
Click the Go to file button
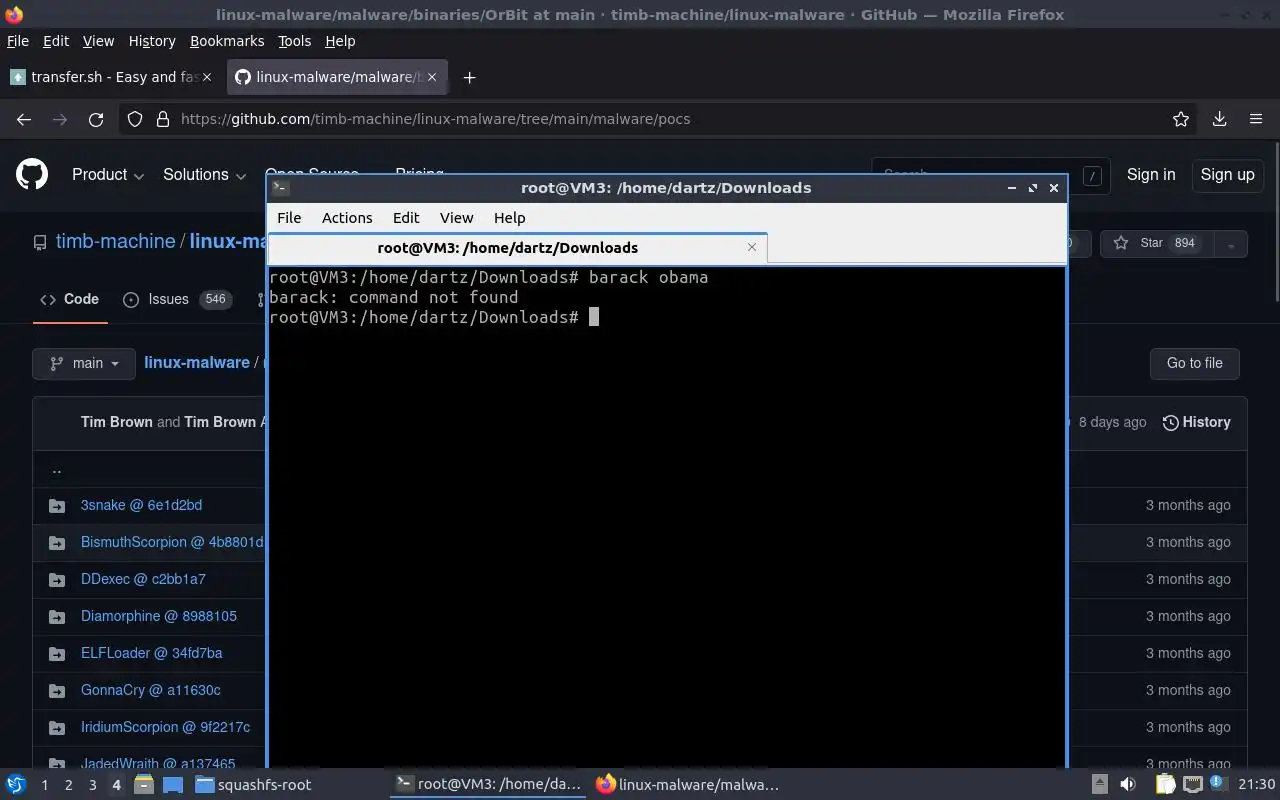1195,363
